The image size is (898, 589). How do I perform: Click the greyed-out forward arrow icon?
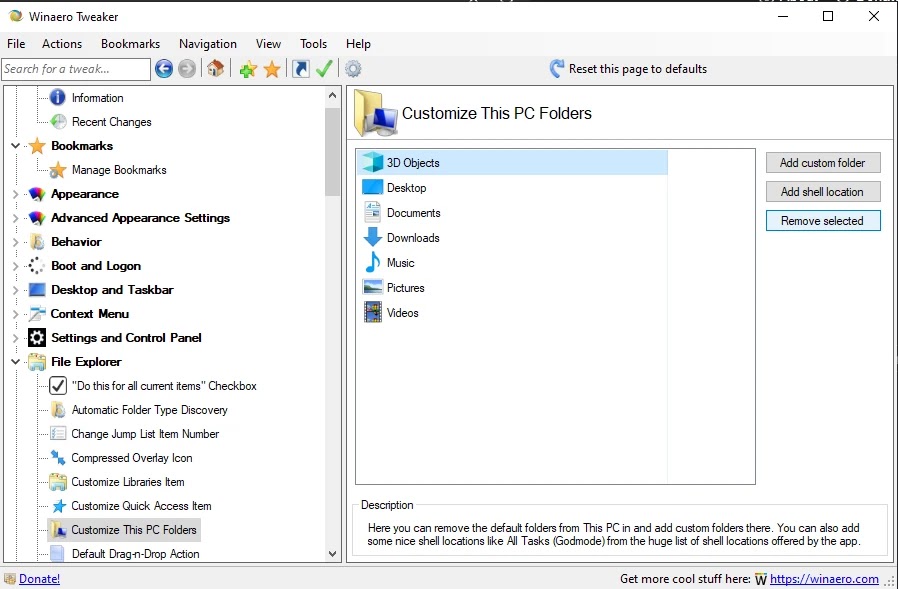[x=187, y=69]
